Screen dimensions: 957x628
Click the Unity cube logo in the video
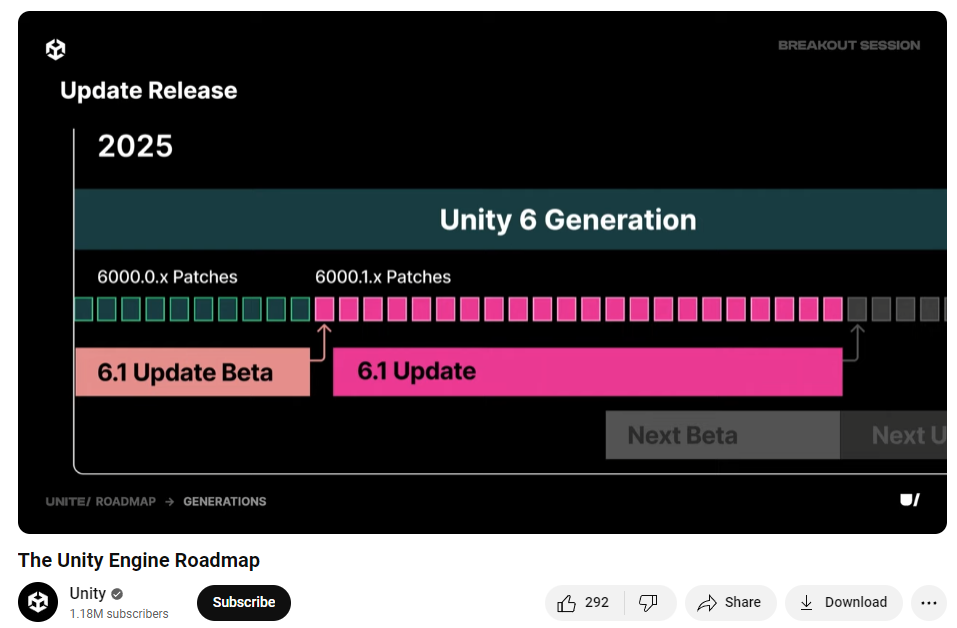click(55, 49)
